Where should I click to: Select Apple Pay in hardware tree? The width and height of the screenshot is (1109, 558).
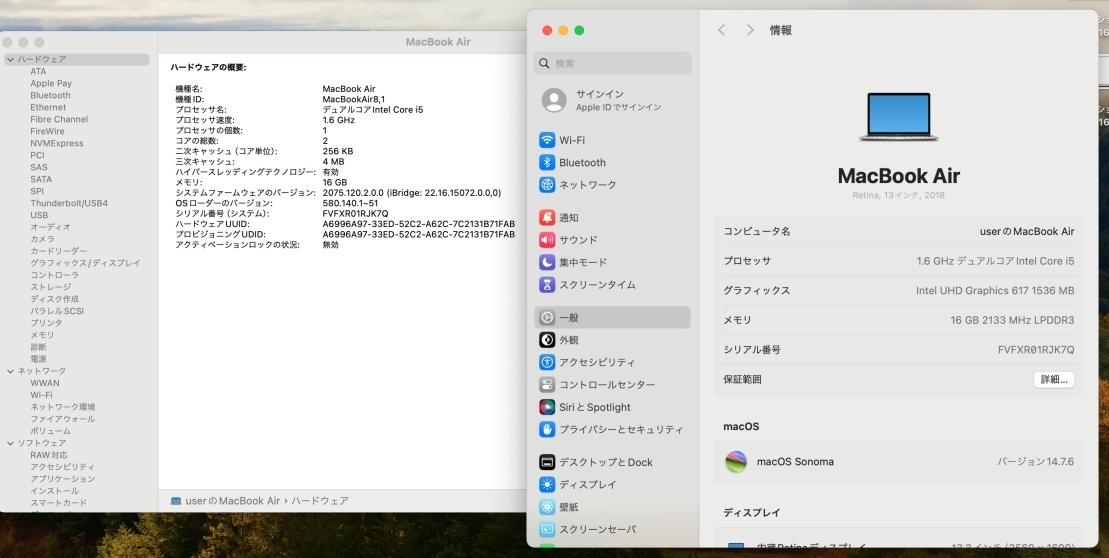click(51, 83)
